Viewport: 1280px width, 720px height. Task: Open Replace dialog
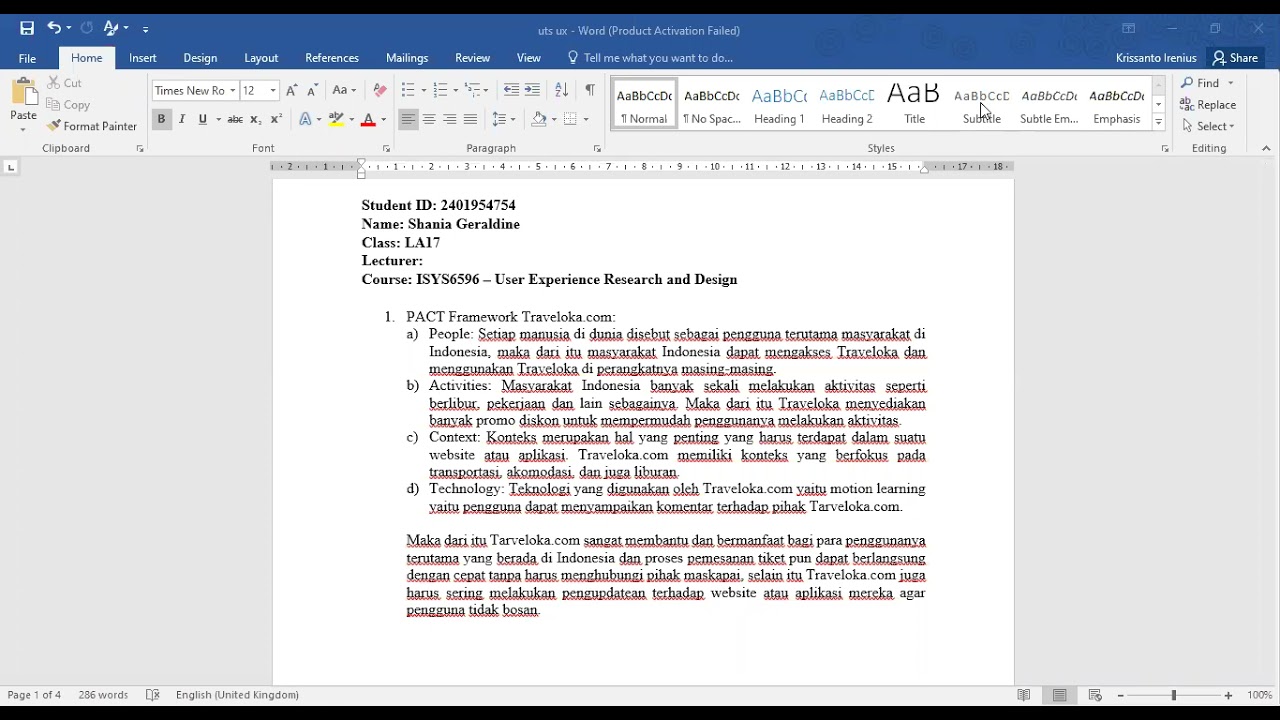point(1208,105)
